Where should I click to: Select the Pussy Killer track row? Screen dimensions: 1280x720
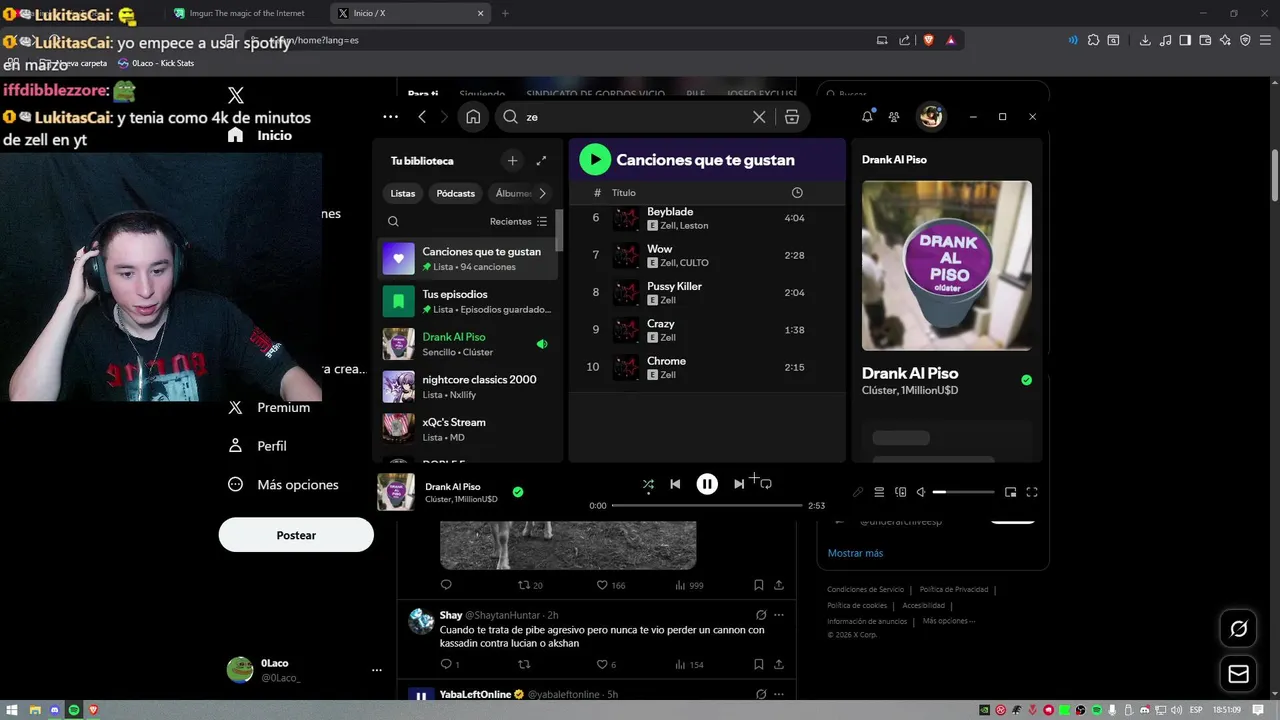pos(707,293)
